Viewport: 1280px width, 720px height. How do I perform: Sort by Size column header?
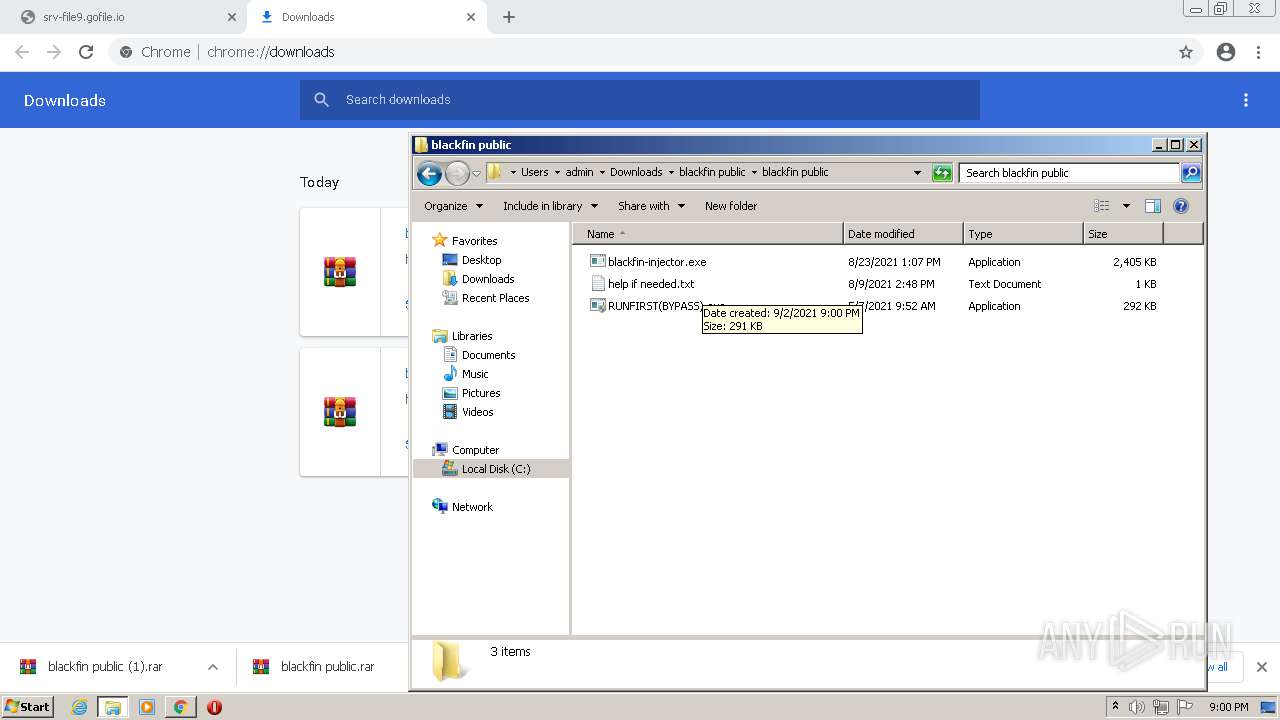[x=1123, y=234]
